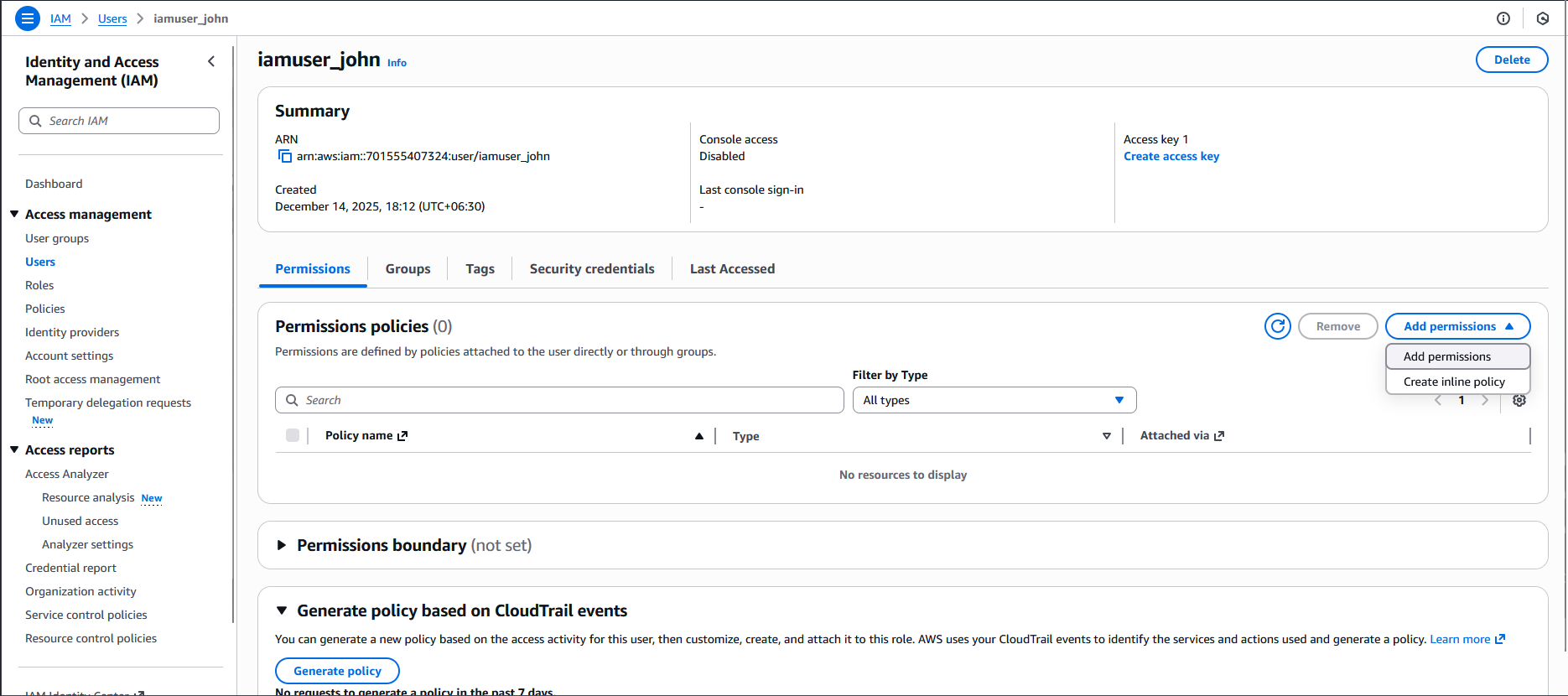The height and width of the screenshot is (696, 1568).
Task: Click the Type column header
Action: 746,436
